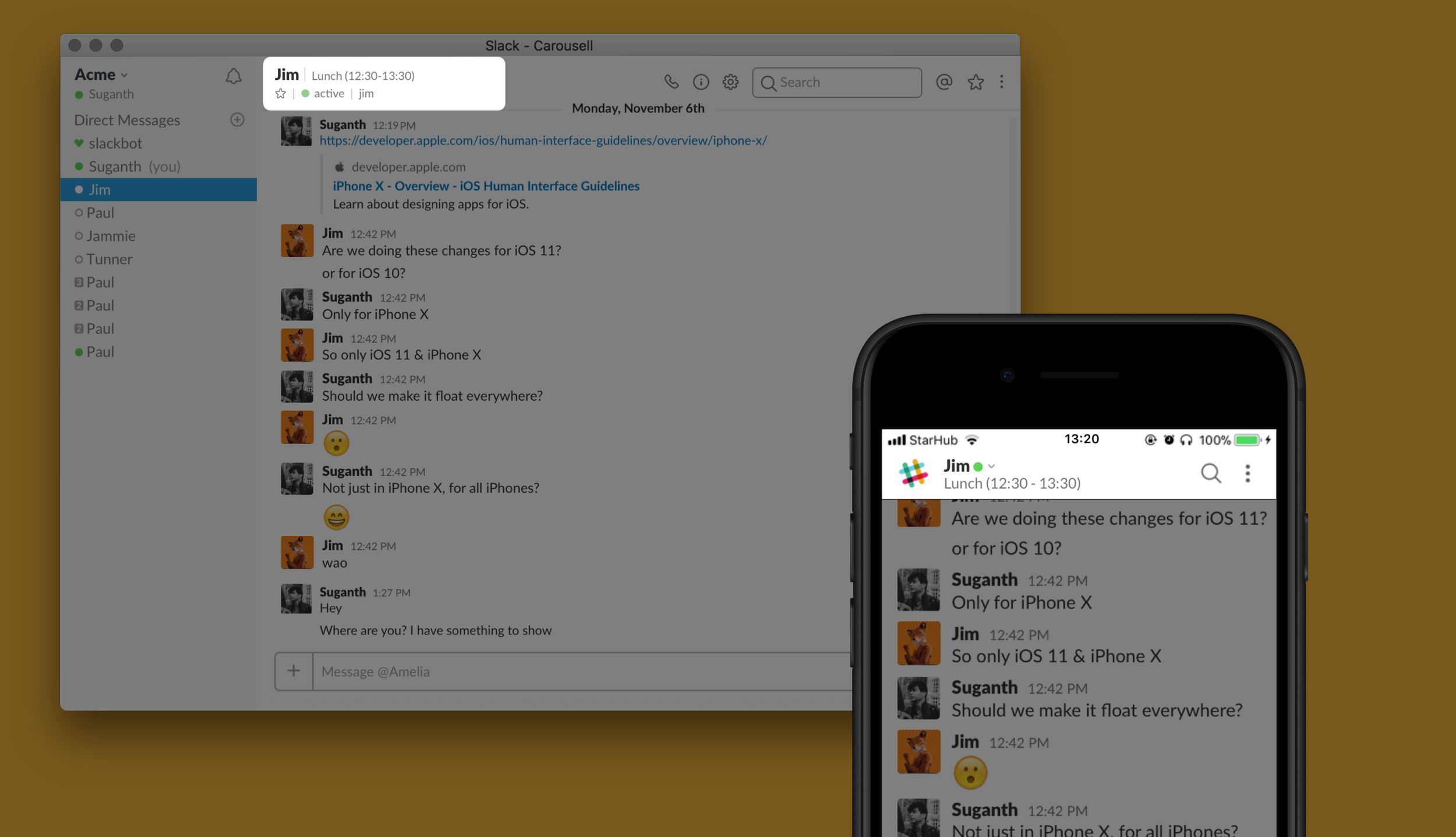Add a new direct message plus icon

click(x=237, y=120)
